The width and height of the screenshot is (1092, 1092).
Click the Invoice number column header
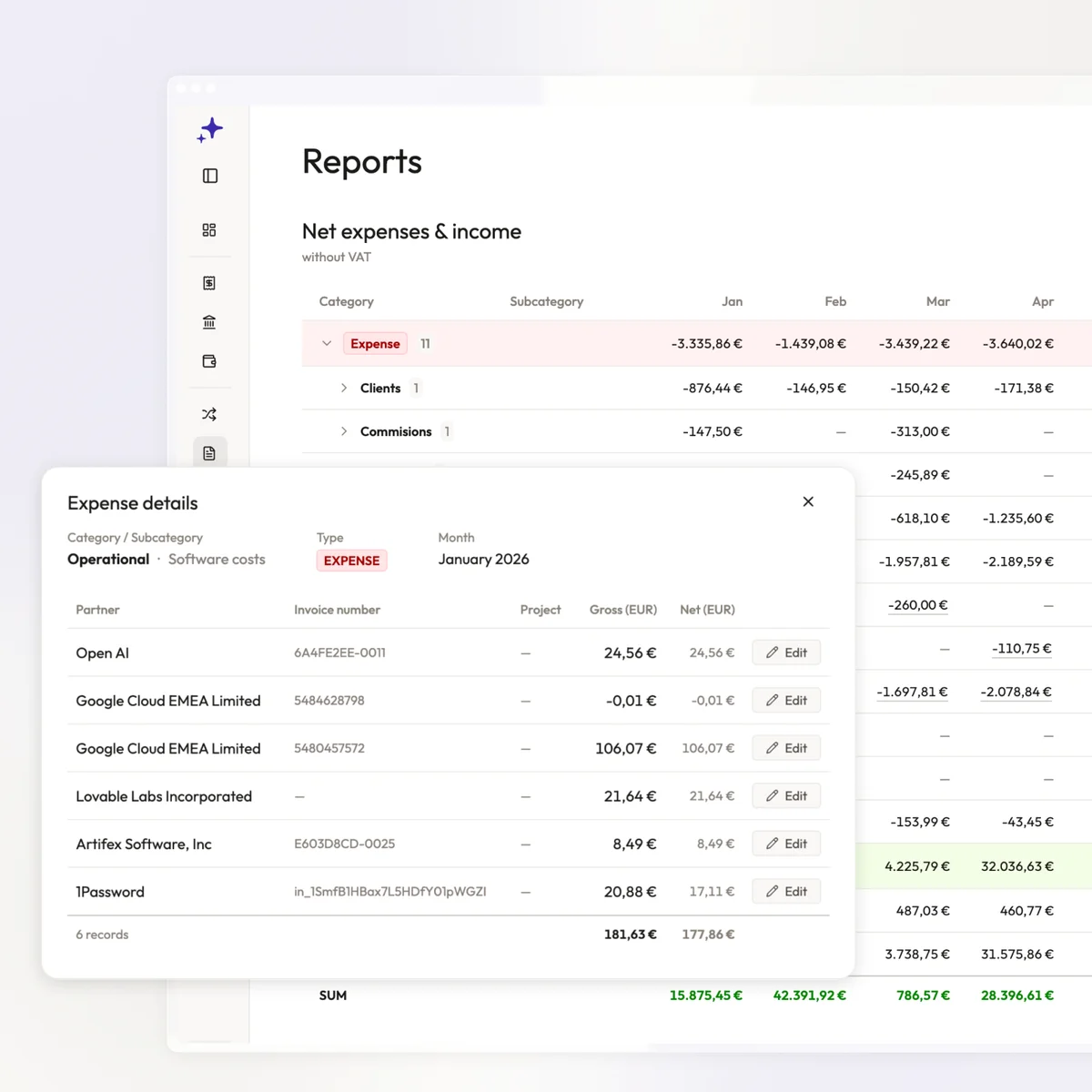coord(337,610)
